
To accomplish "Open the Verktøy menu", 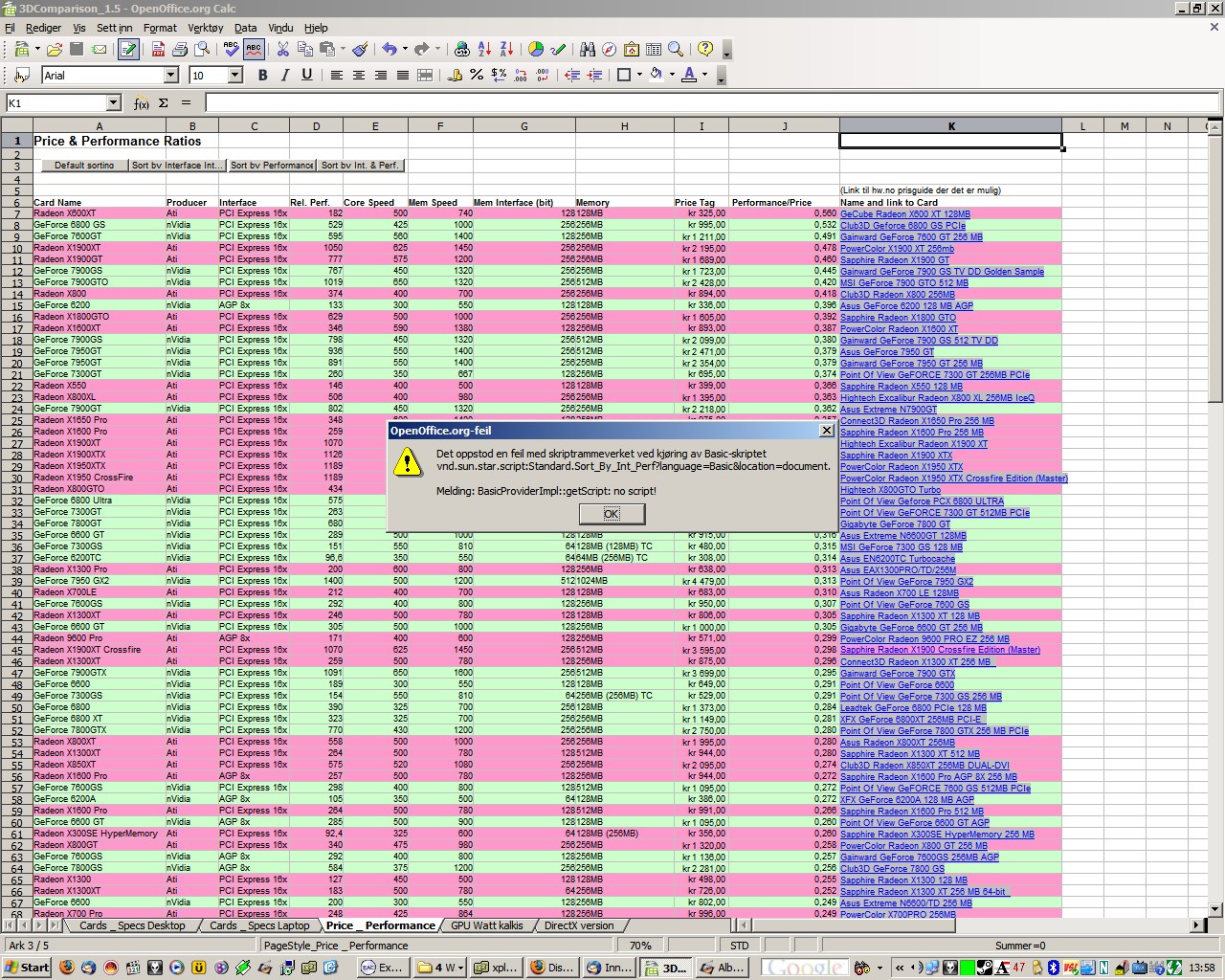I will click(x=206, y=28).
